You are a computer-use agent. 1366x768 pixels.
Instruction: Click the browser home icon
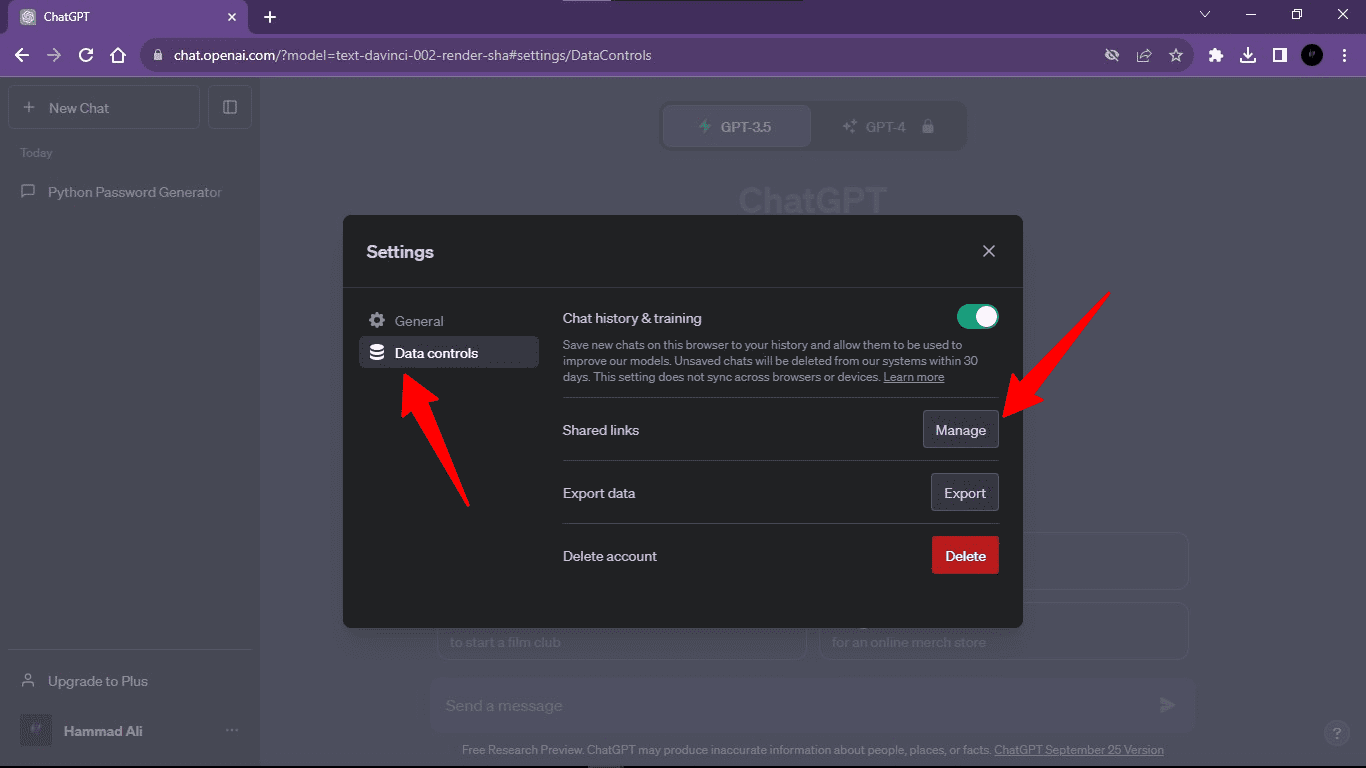pyautogui.click(x=118, y=55)
